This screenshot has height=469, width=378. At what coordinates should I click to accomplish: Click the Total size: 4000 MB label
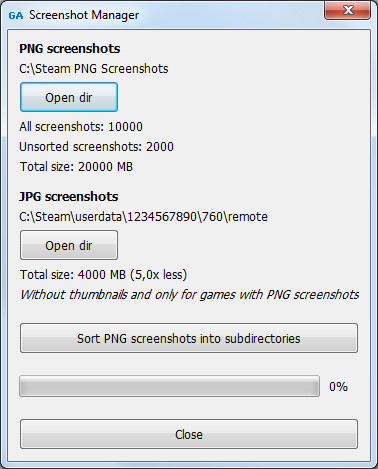click(73, 275)
